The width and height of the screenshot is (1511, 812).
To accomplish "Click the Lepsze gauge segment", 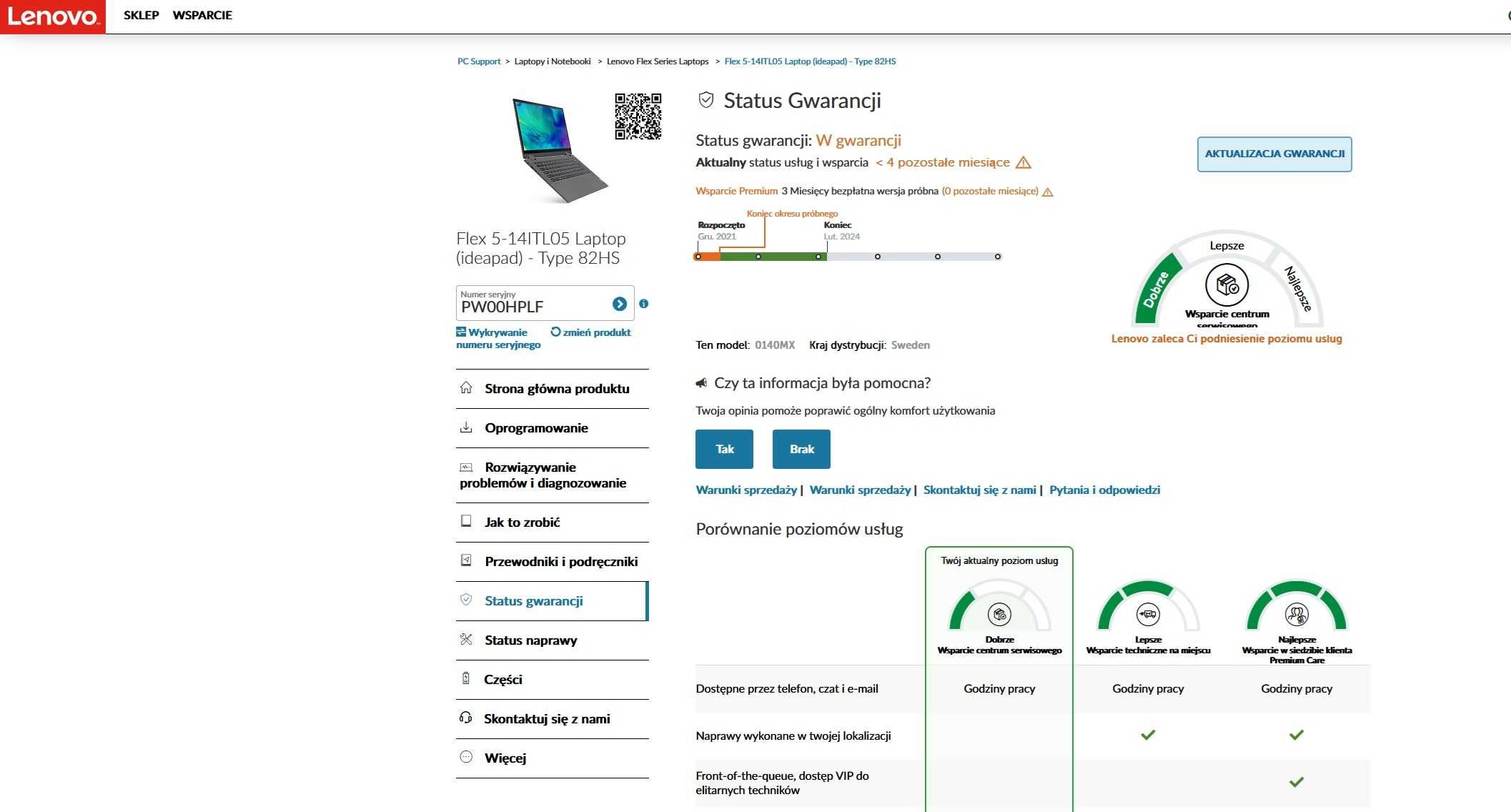I will coord(1227,245).
